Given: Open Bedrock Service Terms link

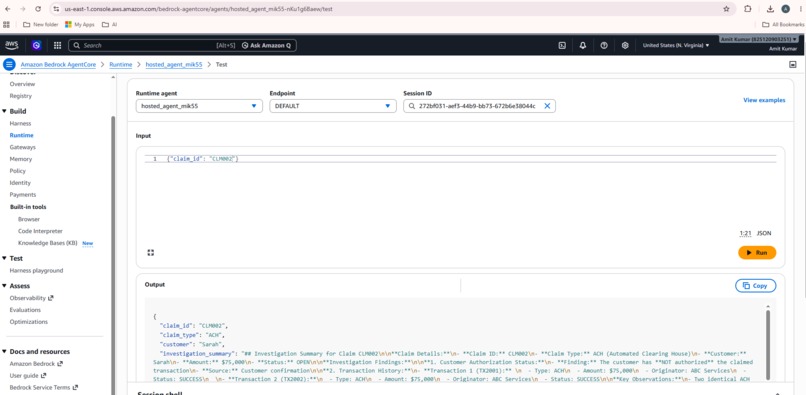Looking at the screenshot, I should point(43,387).
